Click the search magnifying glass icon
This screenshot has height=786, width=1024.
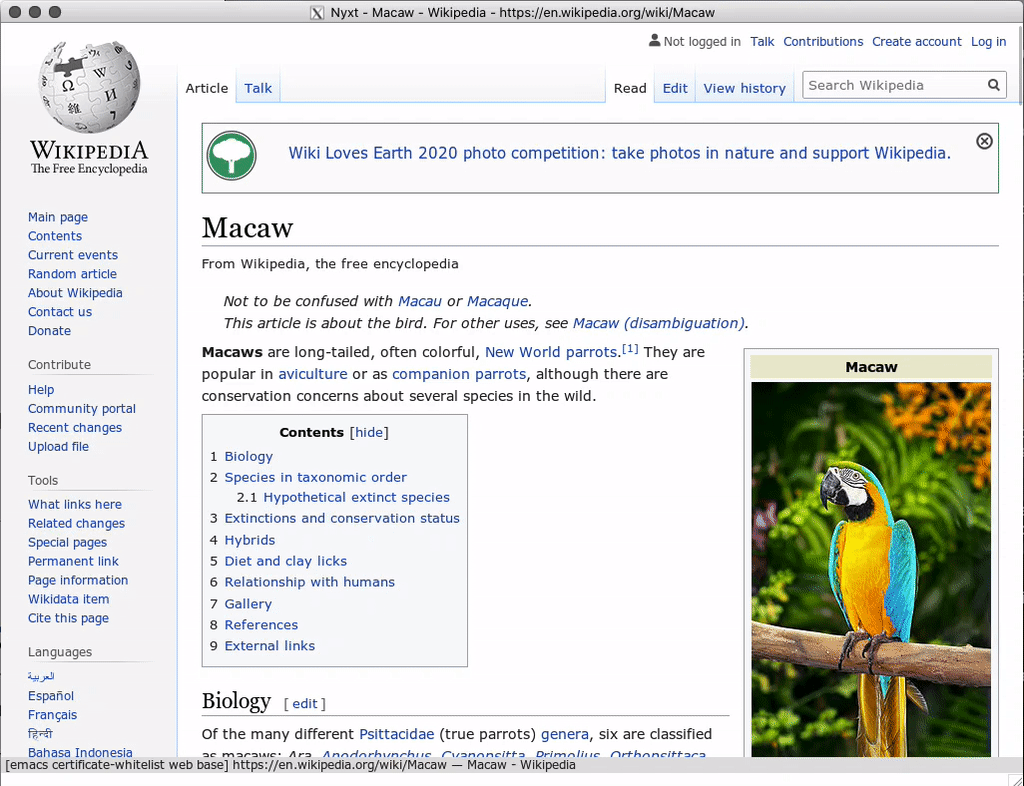pos(993,85)
